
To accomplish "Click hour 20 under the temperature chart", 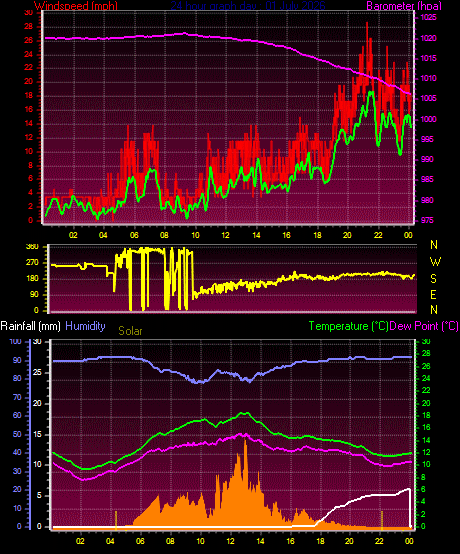I will [349, 542].
